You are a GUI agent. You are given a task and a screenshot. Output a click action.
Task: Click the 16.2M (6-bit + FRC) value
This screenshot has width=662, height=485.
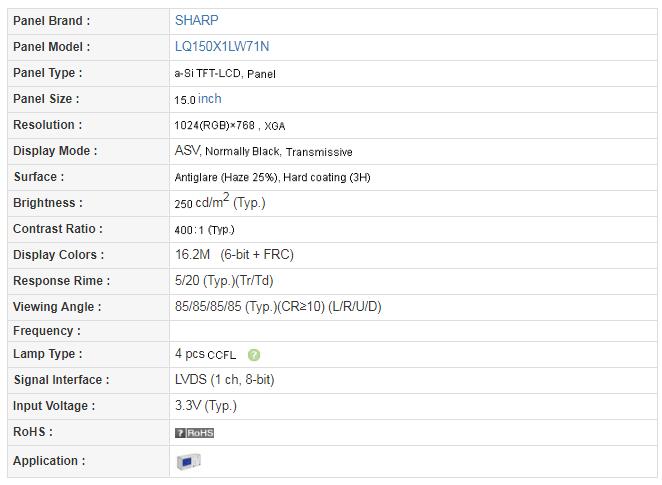(234, 255)
